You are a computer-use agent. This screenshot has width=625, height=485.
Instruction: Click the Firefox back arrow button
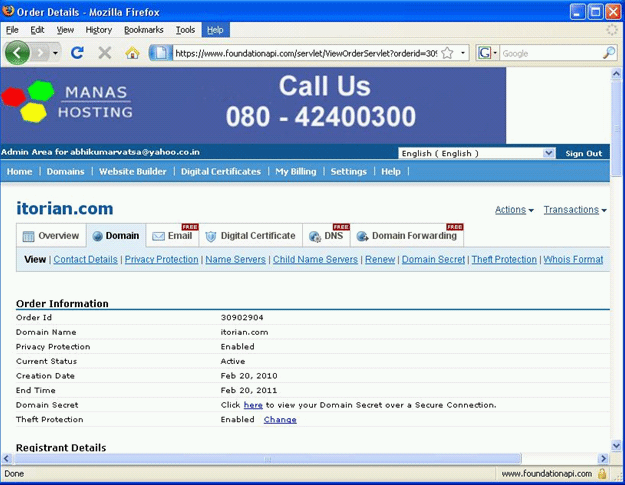(17, 53)
